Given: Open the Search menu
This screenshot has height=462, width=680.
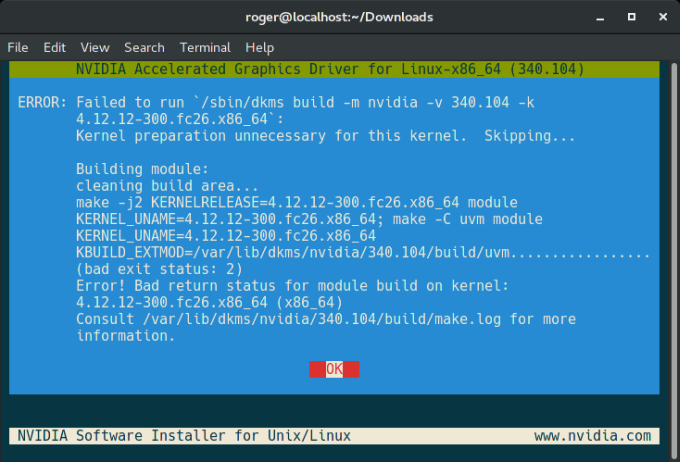Looking at the screenshot, I should (x=144, y=47).
